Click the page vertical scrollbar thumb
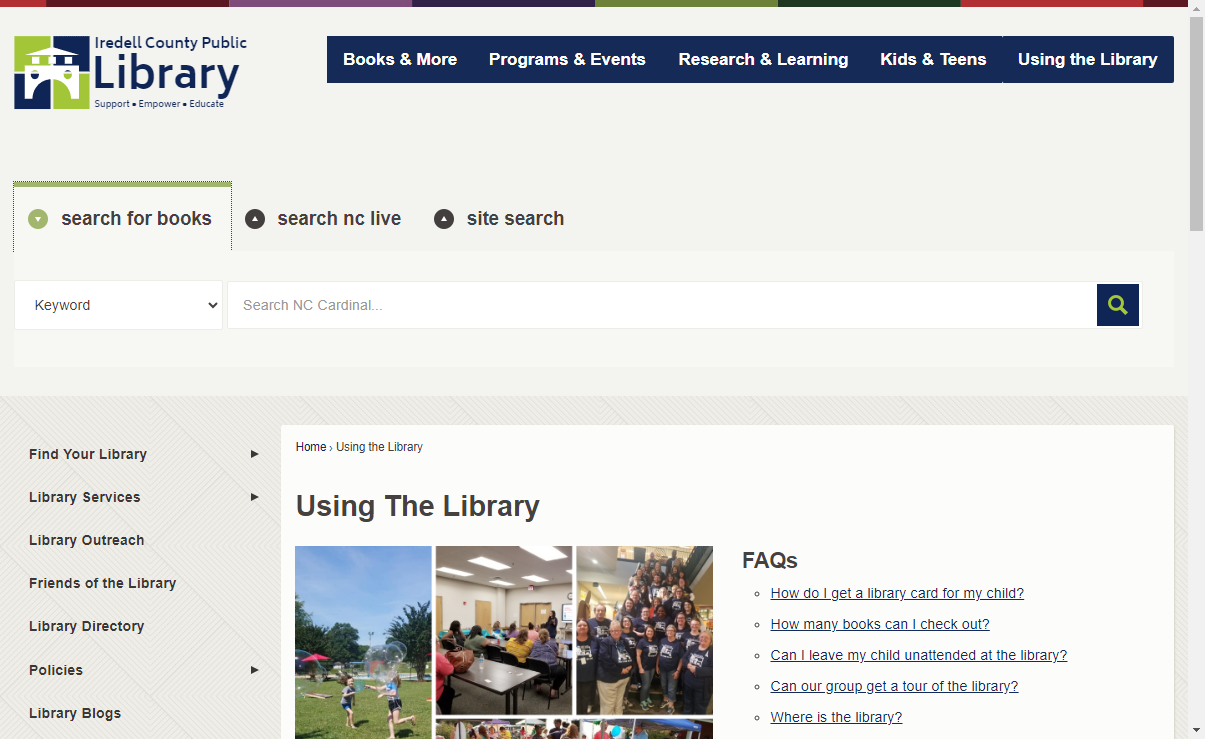The image size is (1205, 739). point(1196,123)
